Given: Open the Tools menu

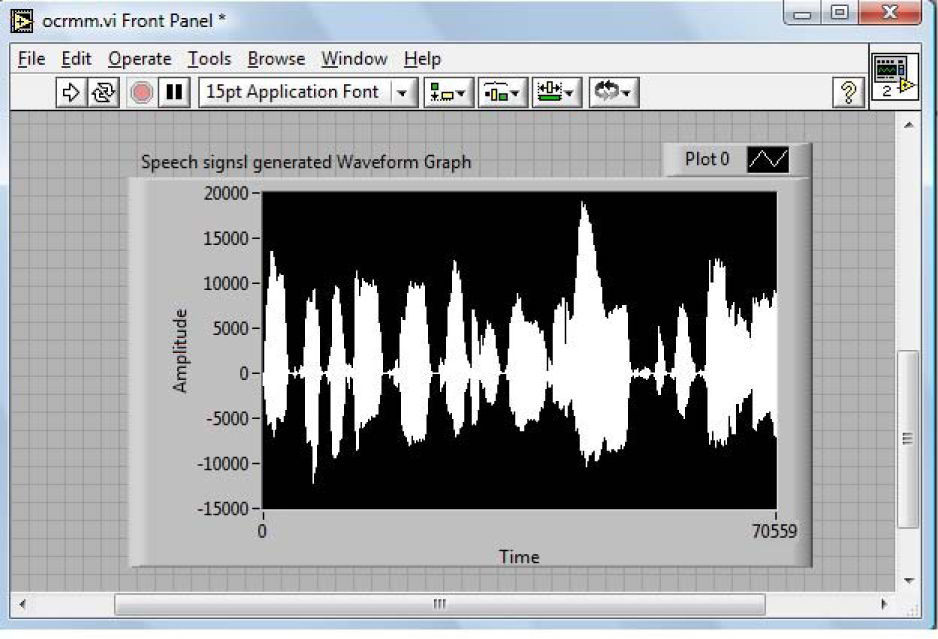Looking at the screenshot, I should 209,59.
